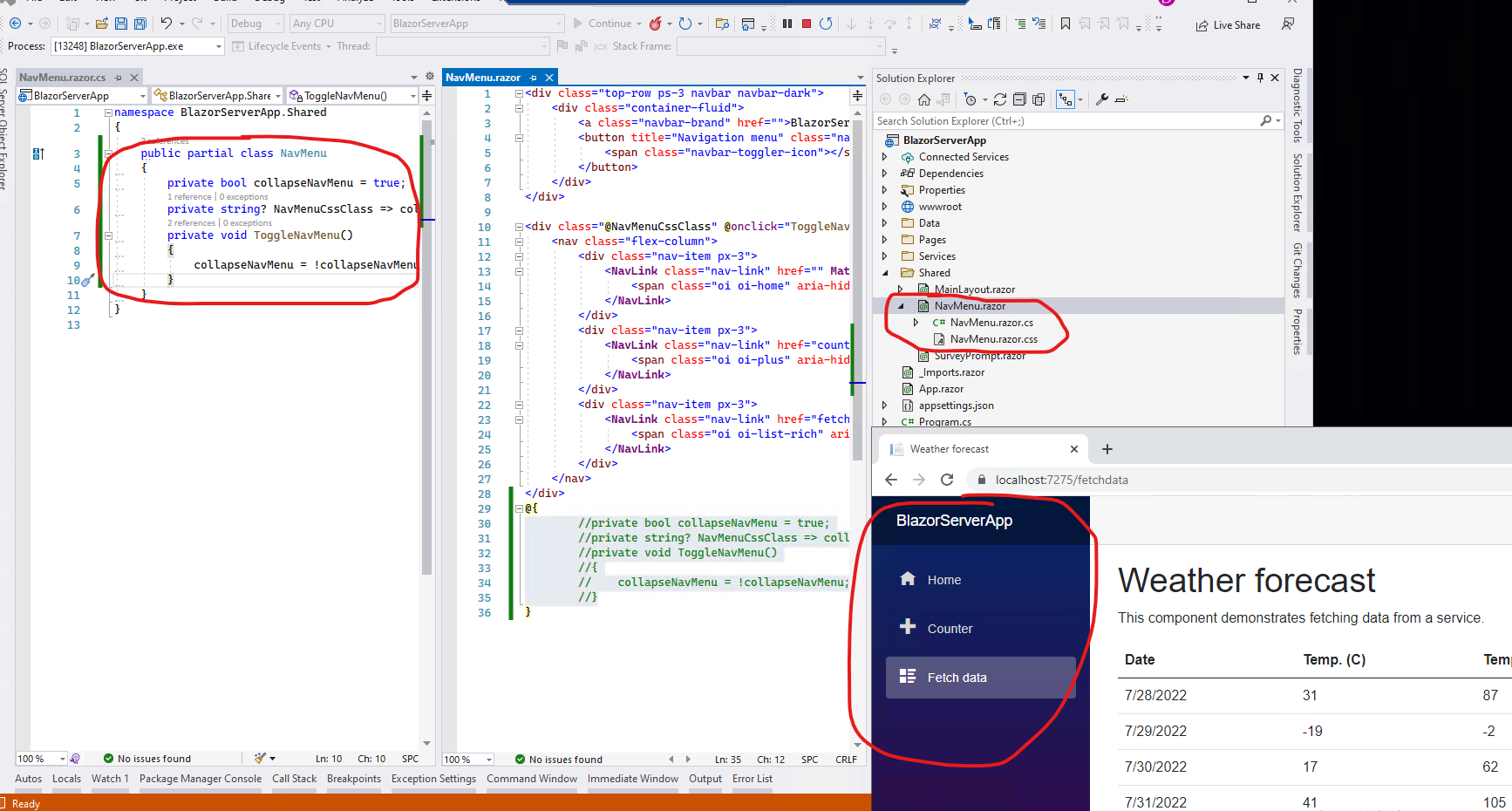
Task: Click Live Share in the top bar
Action: 1228,25
